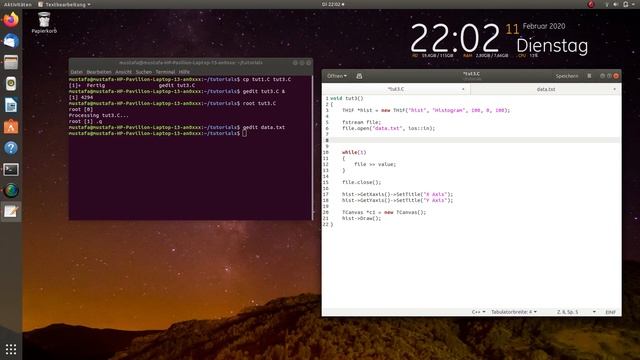Switch to the data.txt tab
This screenshot has width=640, height=360.
tap(546, 89)
